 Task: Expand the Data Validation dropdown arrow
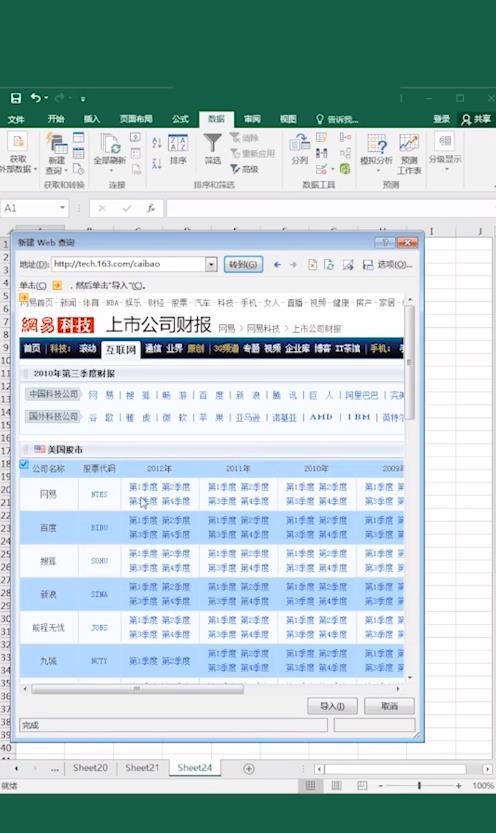(332, 169)
